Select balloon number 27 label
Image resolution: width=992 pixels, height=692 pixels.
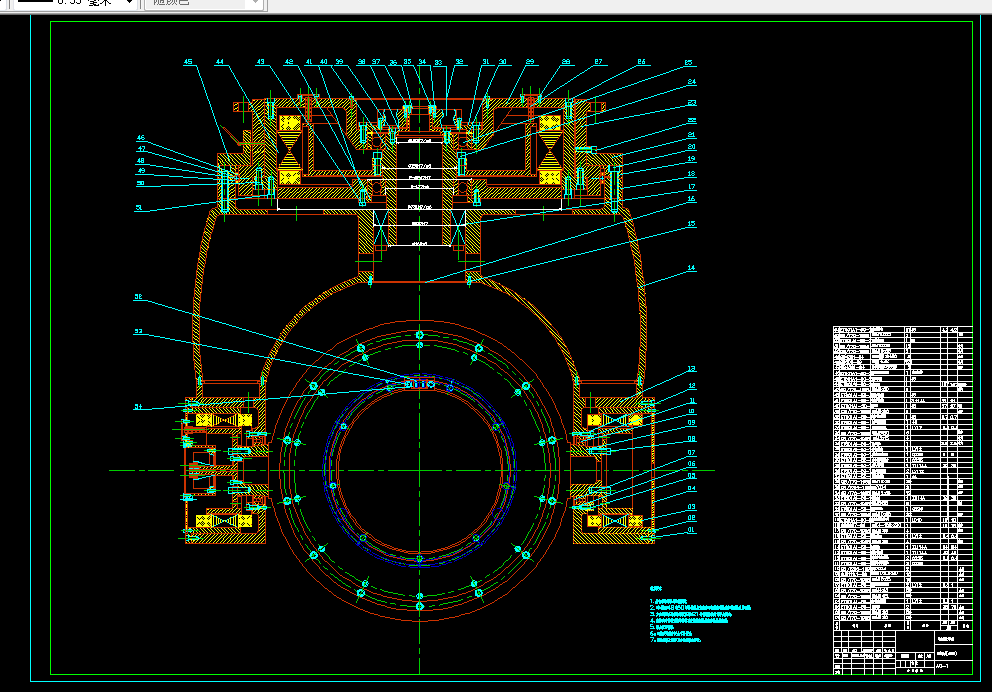click(x=598, y=62)
